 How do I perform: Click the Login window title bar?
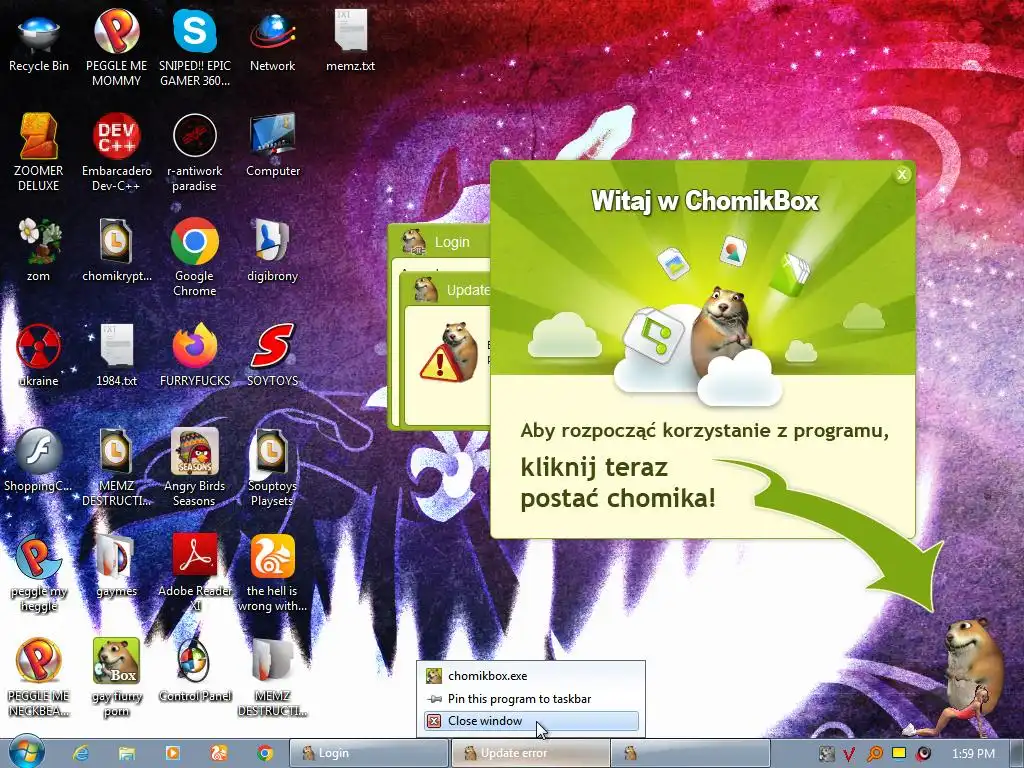tap(439, 241)
